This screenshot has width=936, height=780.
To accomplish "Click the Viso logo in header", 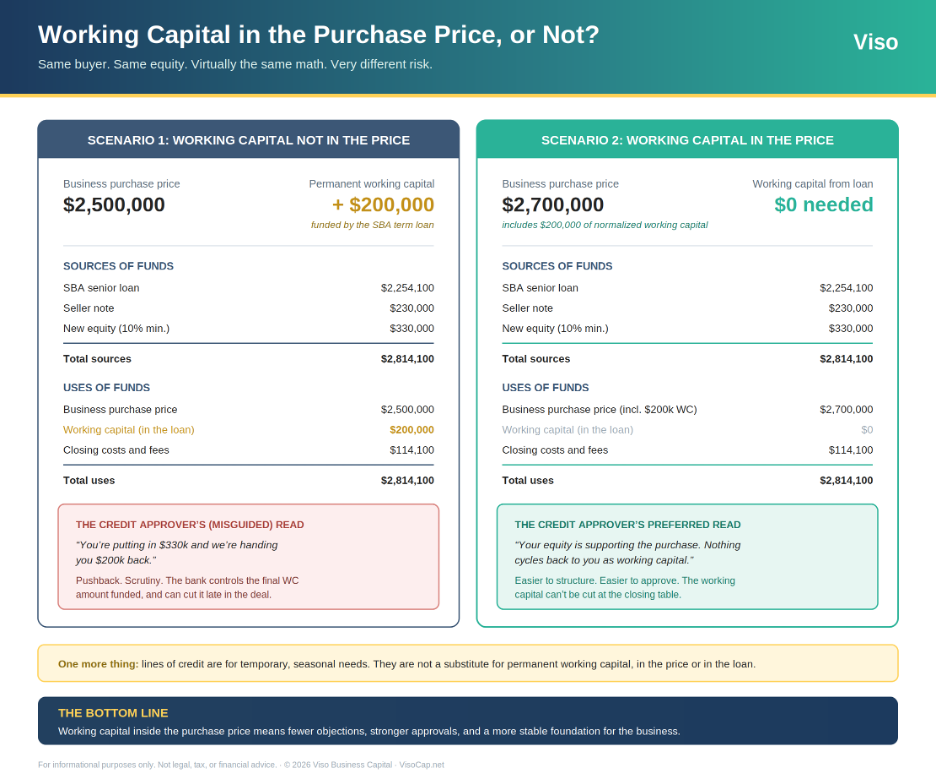I will (x=875, y=42).
